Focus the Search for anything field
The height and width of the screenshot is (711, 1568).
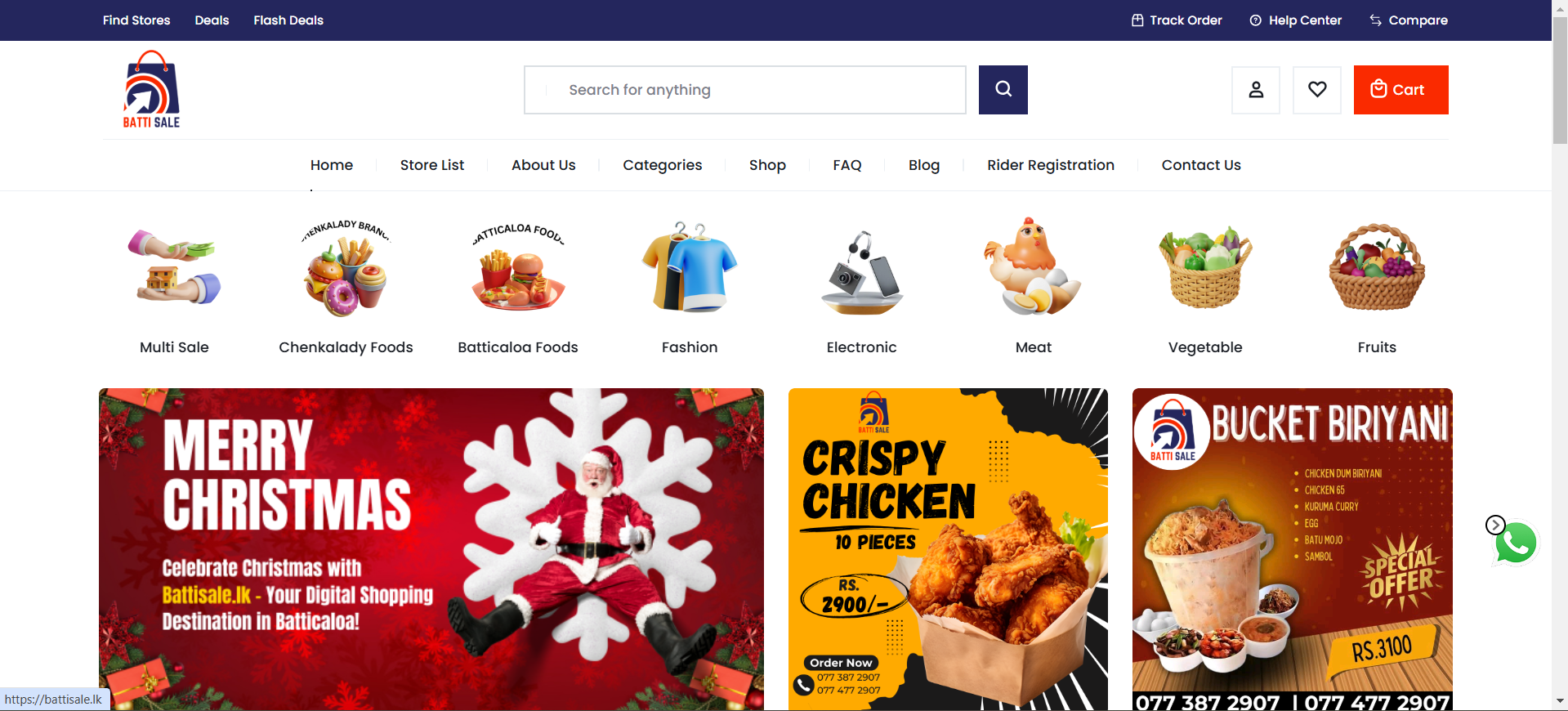click(x=745, y=90)
